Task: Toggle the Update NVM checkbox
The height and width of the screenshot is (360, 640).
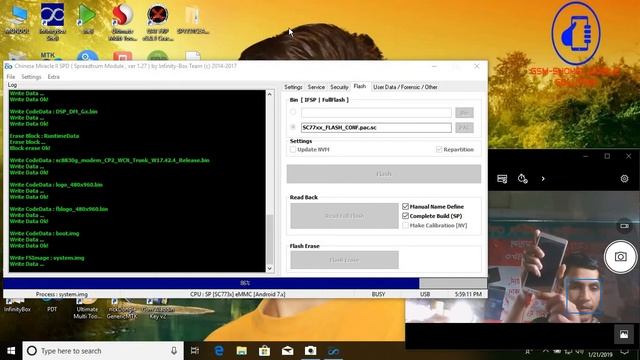Action: tap(293, 149)
